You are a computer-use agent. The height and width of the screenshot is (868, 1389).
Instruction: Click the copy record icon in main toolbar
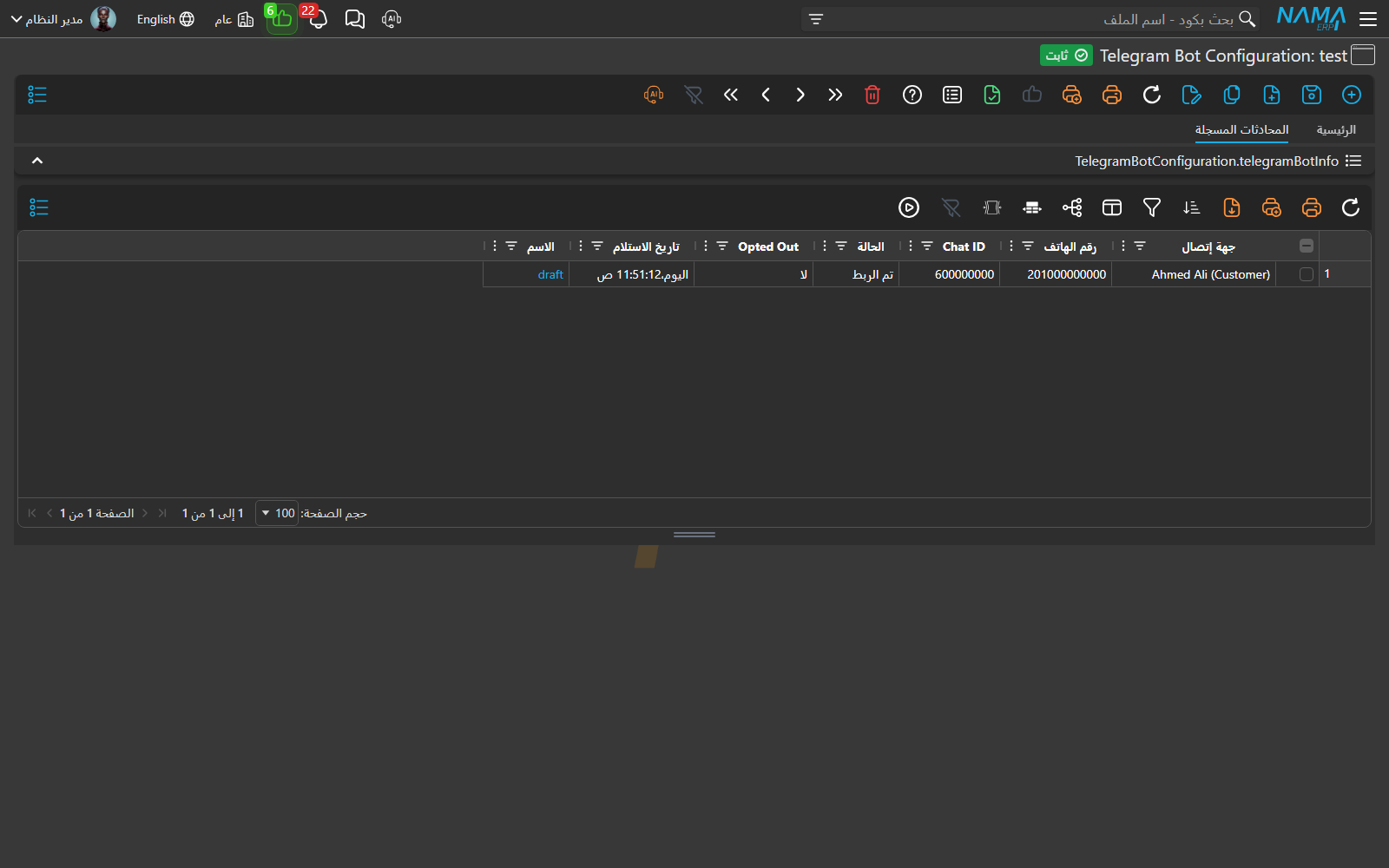[1232, 95]
